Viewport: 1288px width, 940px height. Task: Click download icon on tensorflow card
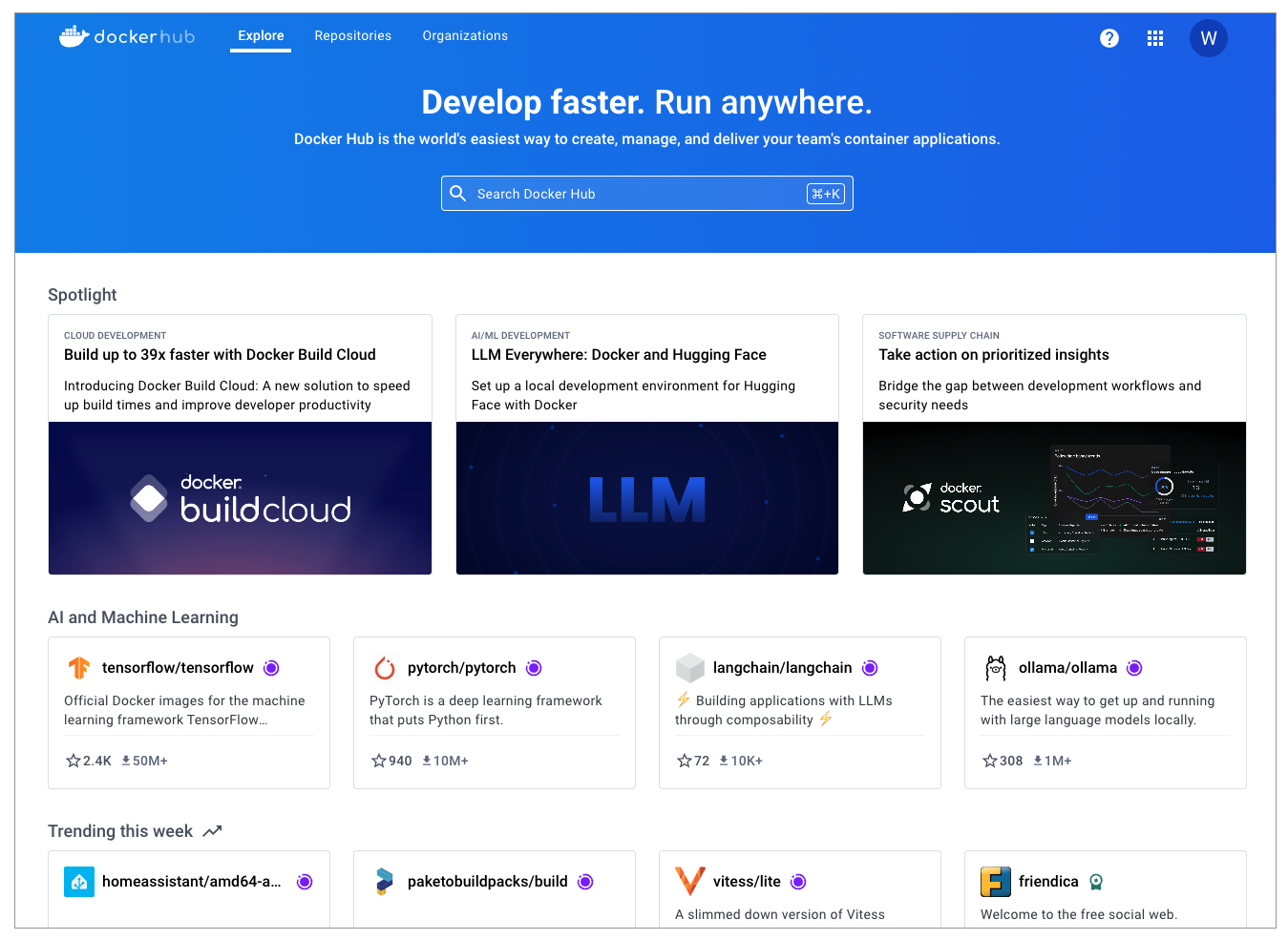pyautogui.click(x=126, y=761)
